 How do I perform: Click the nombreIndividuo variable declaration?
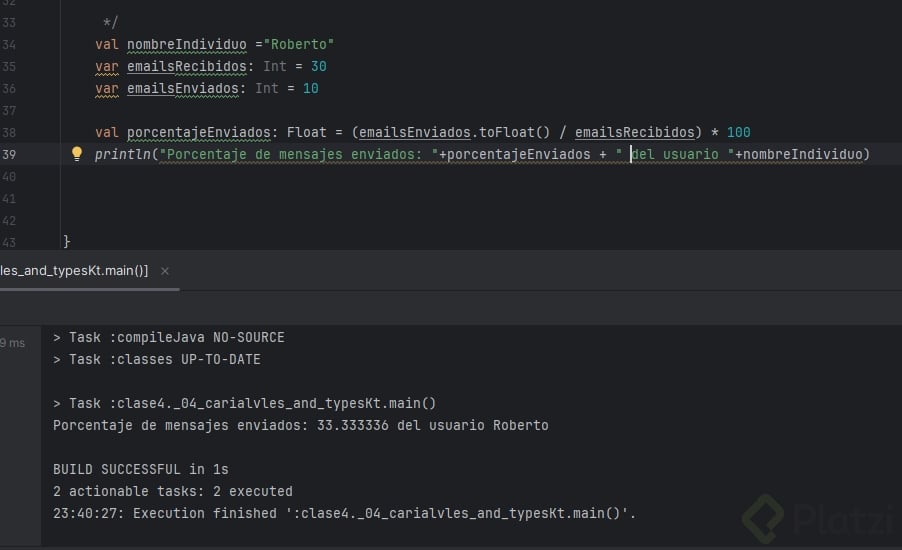coord(186,44)
